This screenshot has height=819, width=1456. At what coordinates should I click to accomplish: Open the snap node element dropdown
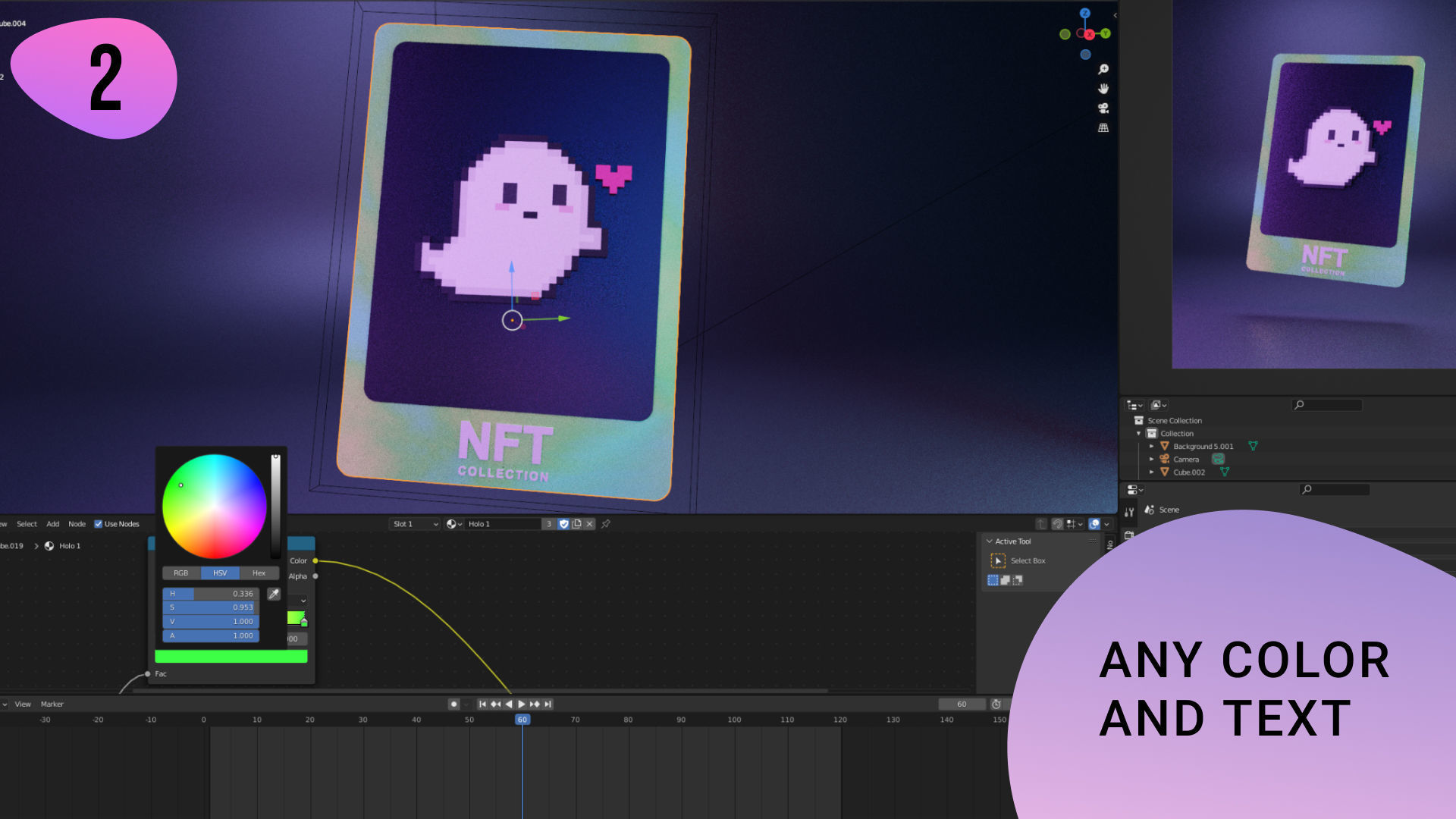(1075, 524)
